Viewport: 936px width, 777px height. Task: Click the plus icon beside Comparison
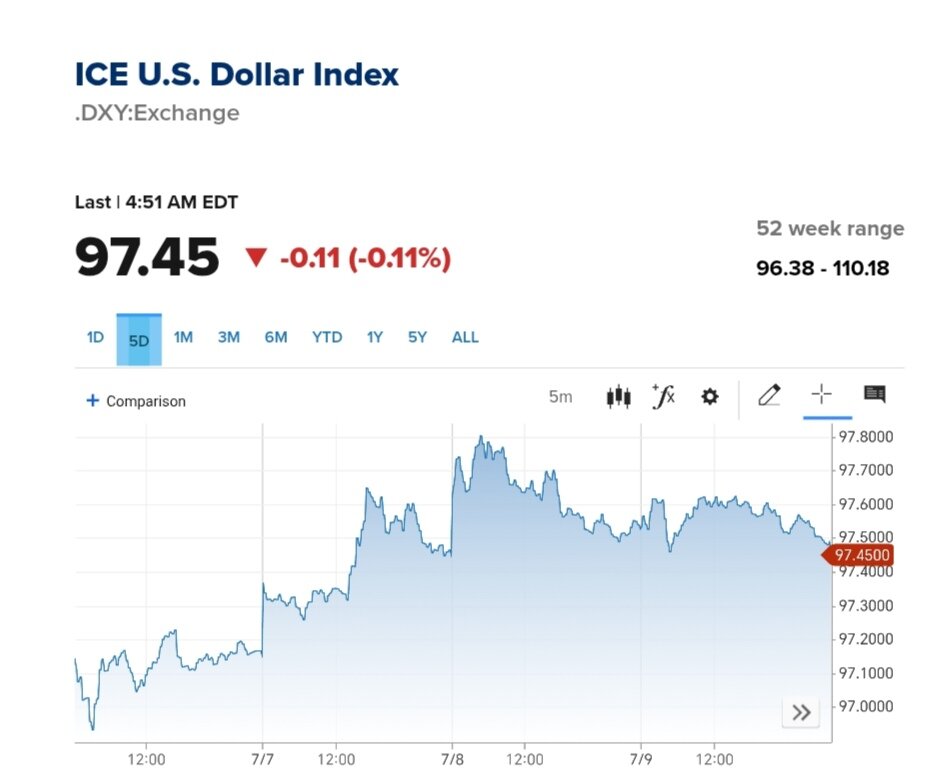point(93,401)
